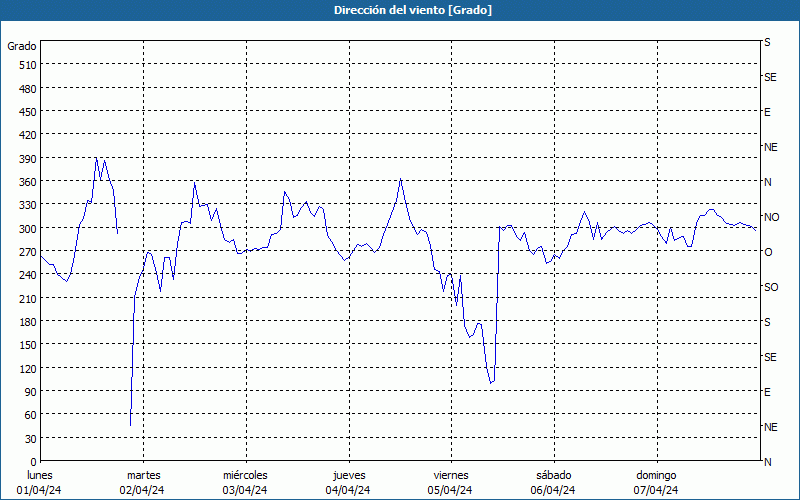
Task: Select the 180 axis tick label
Action: coord(28,322)
